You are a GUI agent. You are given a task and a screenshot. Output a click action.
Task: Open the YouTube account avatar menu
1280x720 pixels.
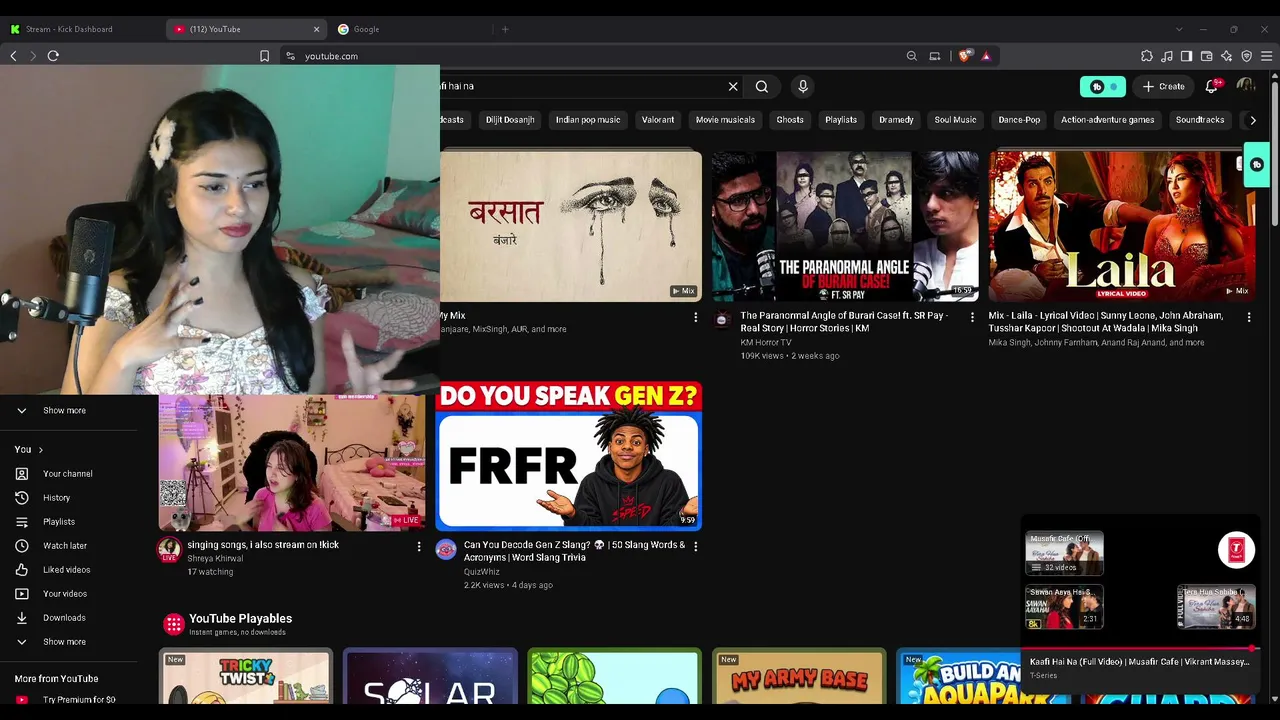click(1246, 87)
